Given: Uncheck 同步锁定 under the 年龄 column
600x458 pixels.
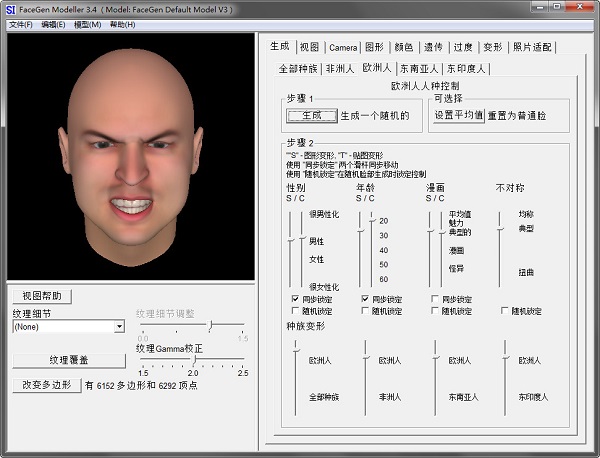Looking at the screenshot, I should pos(364,299).
